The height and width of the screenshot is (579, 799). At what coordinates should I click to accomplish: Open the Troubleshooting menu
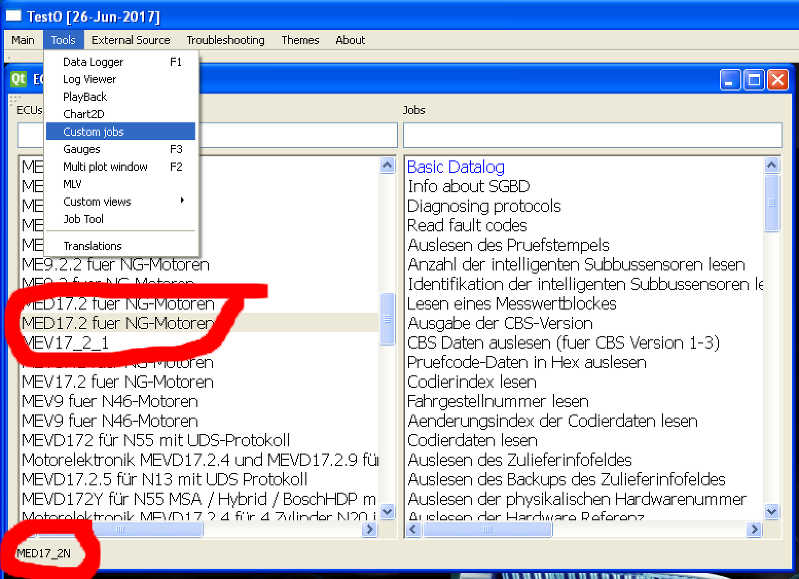point(225,40)
